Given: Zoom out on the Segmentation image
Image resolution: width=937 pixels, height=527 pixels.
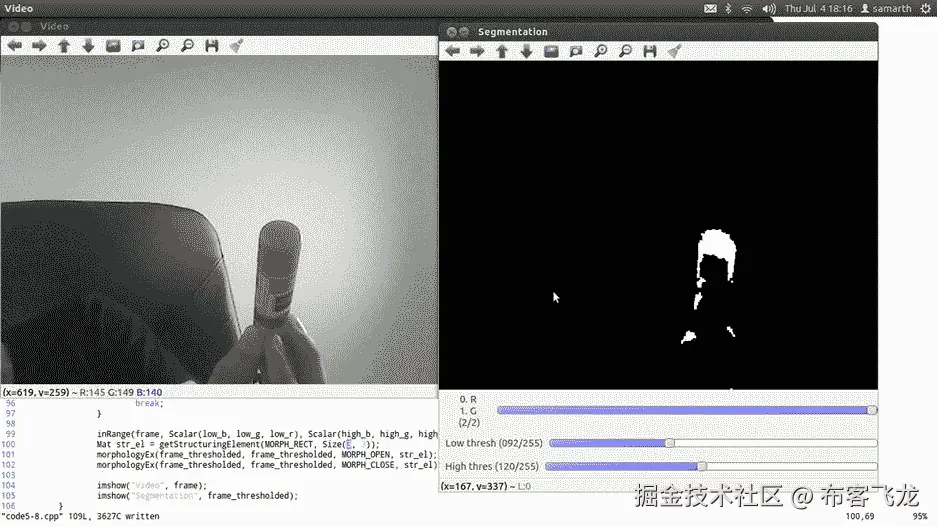Looking at the screenshot, I should pyautogui.click(x=626, y=51).
